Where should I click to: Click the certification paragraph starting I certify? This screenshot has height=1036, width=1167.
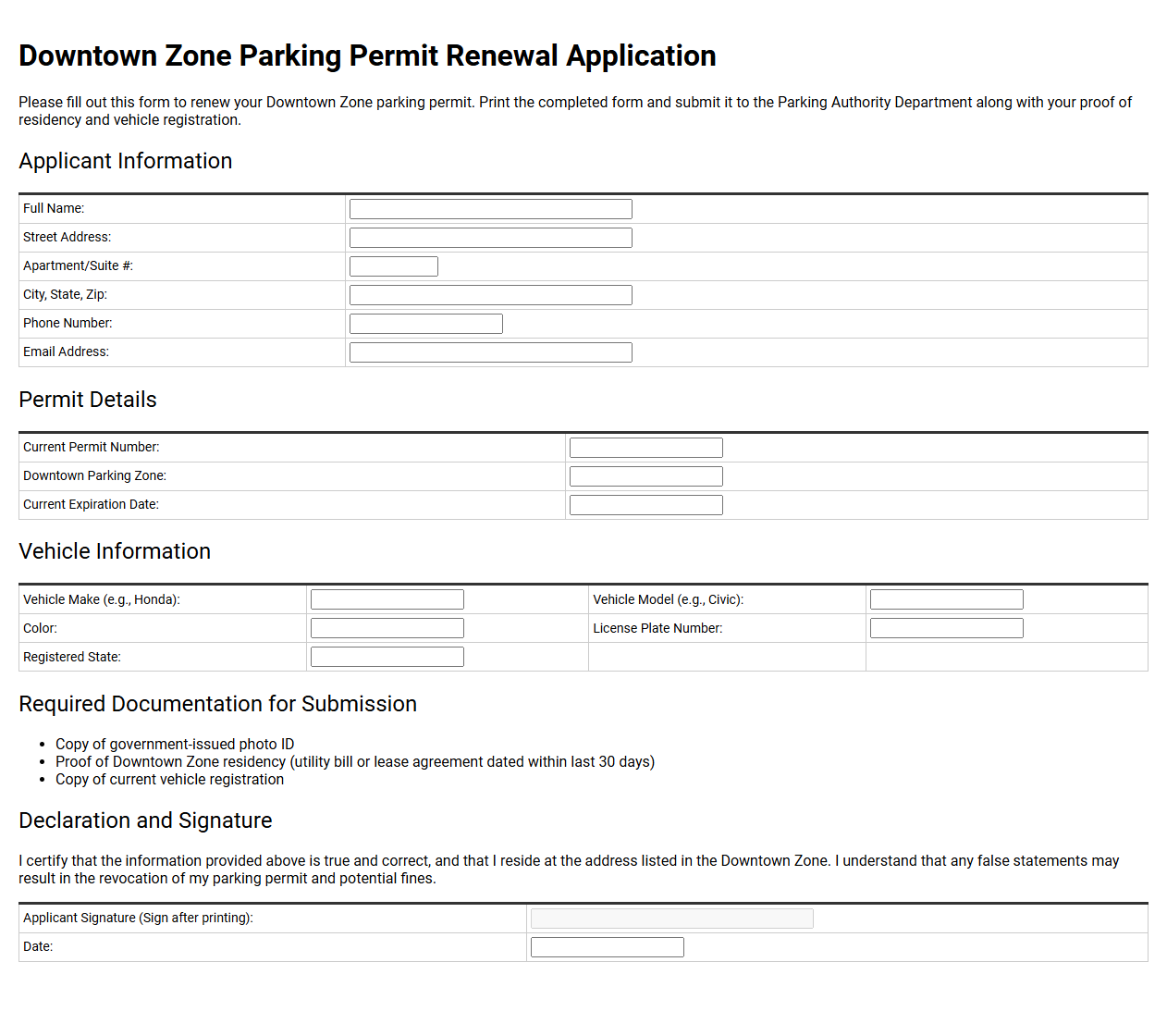coord(569,869)
